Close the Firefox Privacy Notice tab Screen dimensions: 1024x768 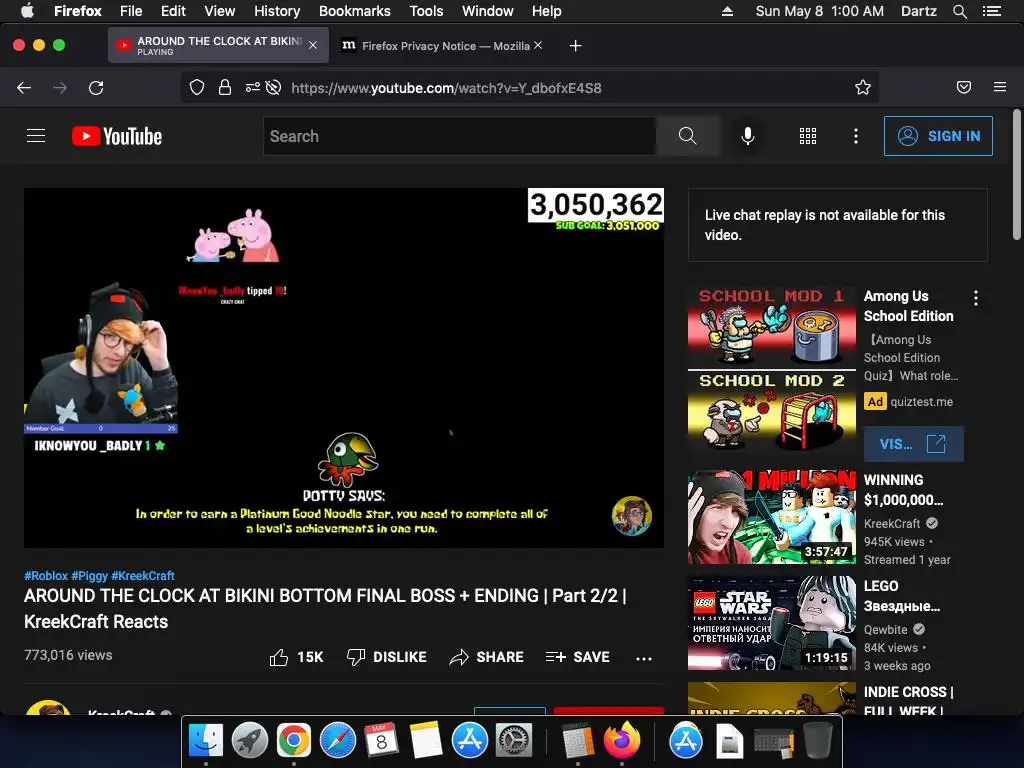537,45
